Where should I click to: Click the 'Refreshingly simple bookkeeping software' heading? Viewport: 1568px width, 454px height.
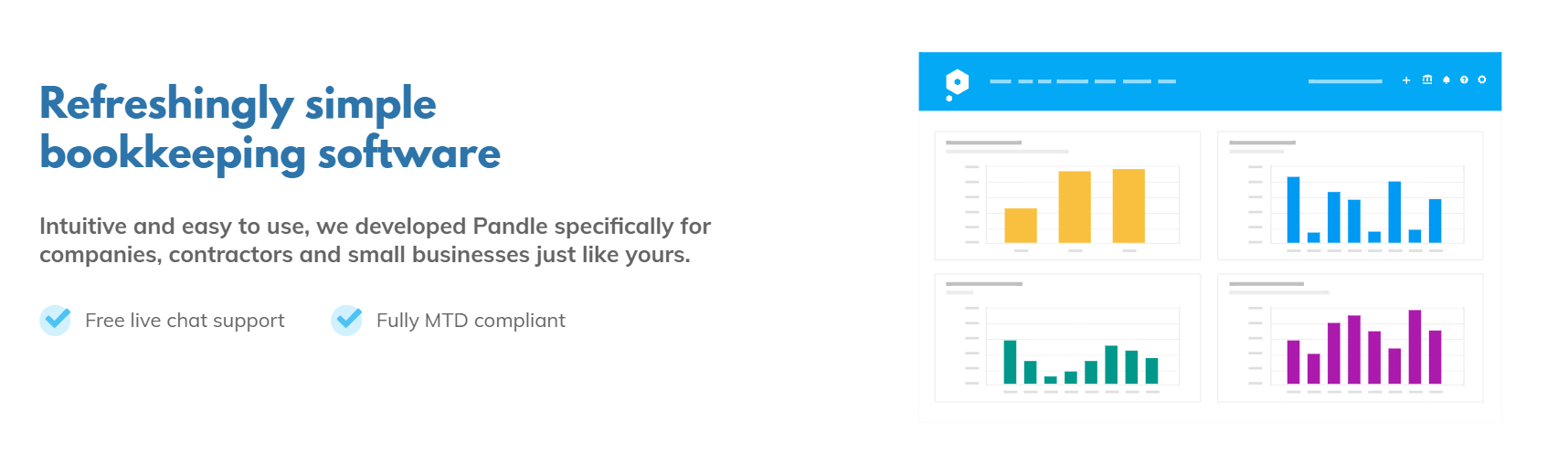[270, 128]
